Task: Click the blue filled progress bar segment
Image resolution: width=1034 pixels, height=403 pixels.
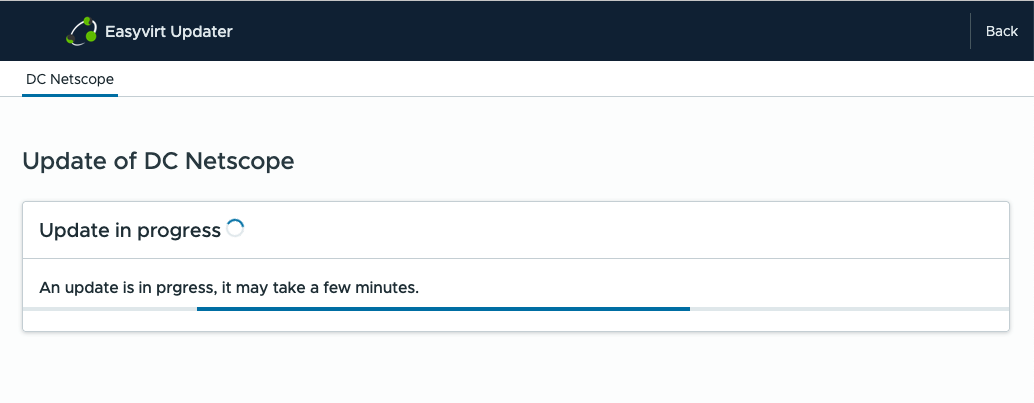Action: (443, 309)
